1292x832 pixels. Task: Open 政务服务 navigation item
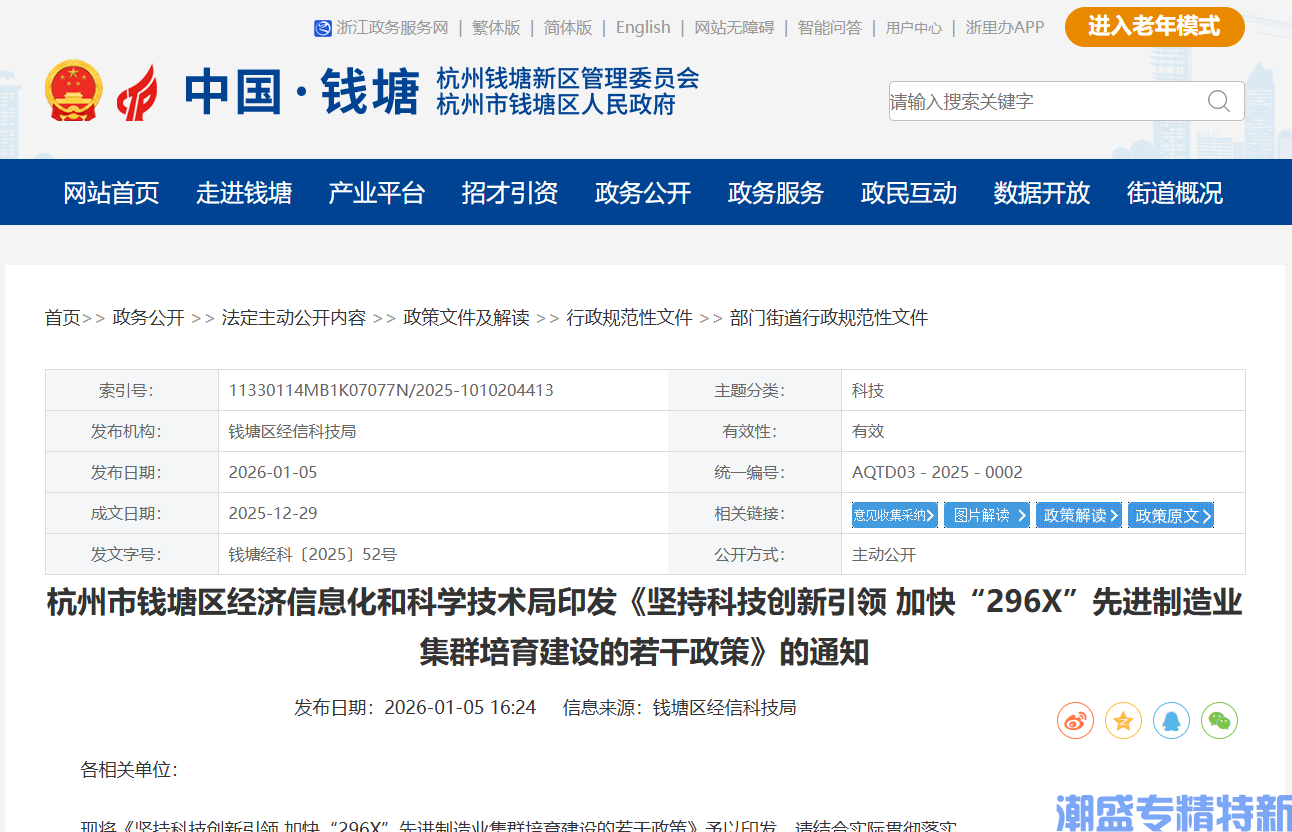point(776,193)
